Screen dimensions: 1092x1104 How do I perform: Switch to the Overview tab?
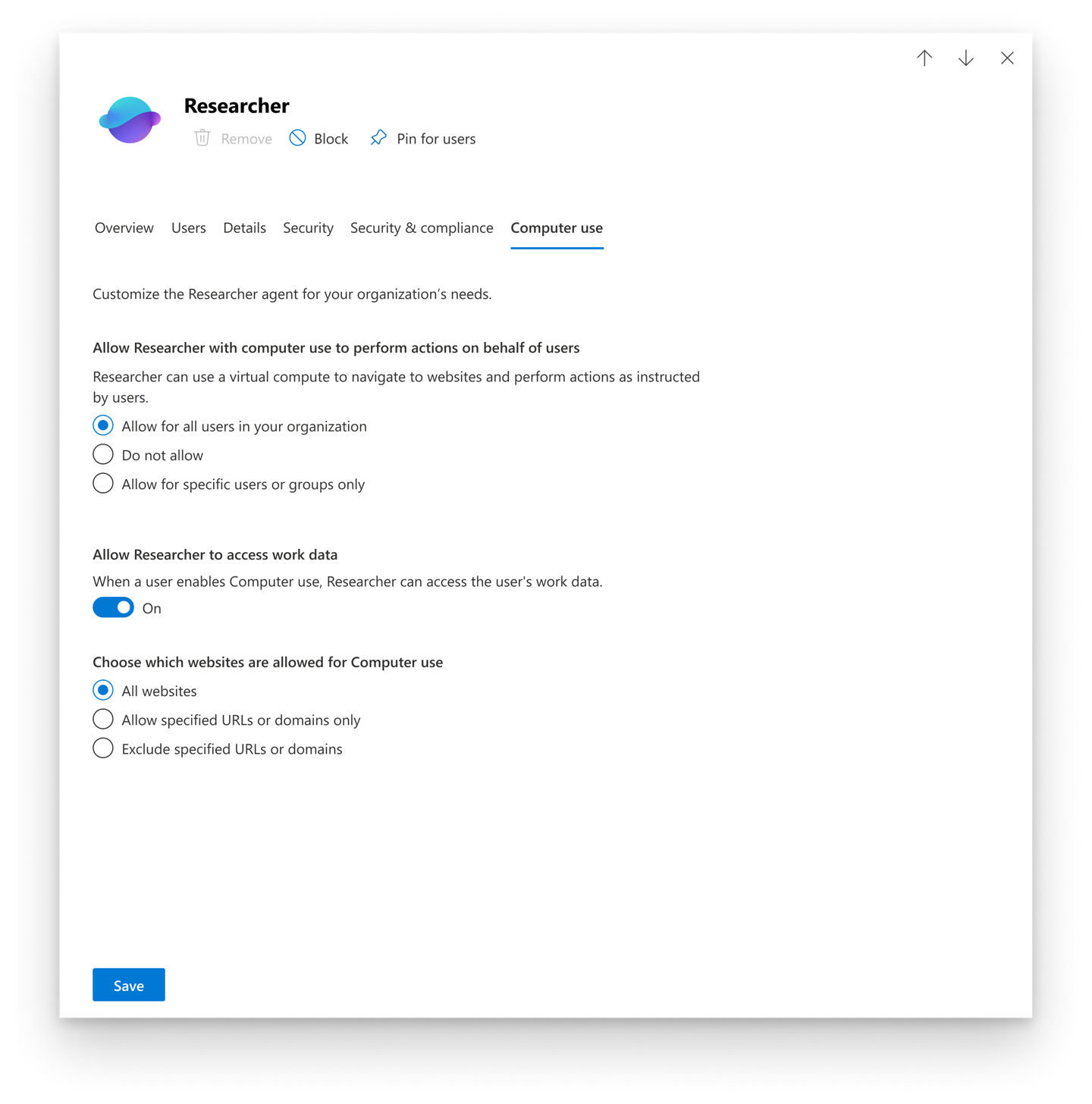124,228
